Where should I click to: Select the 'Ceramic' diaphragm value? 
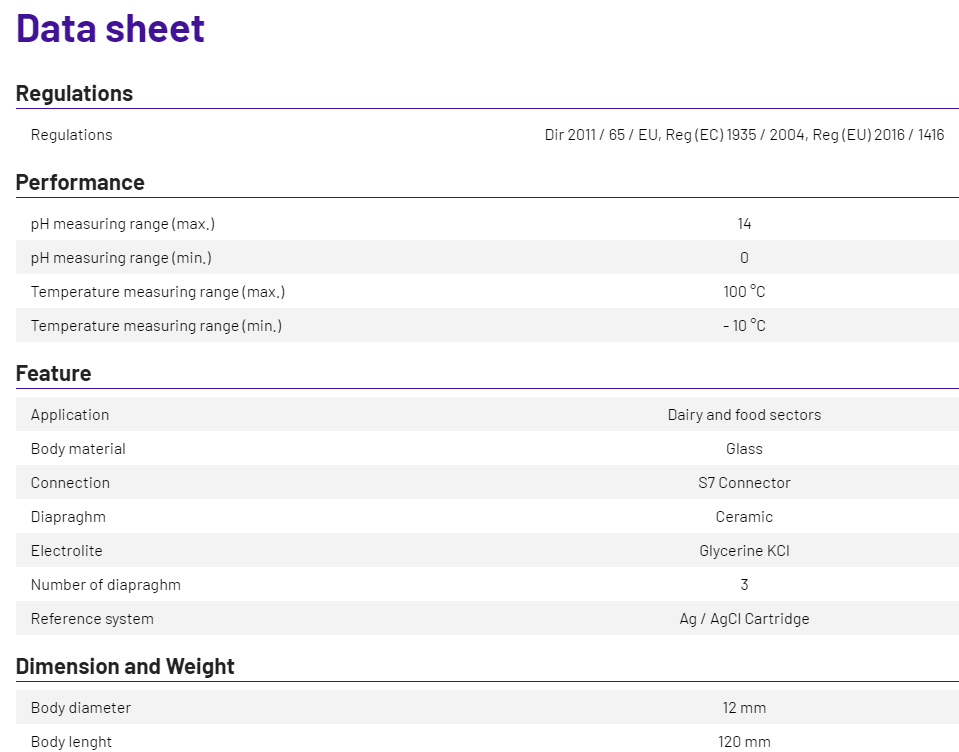point(744,517)
